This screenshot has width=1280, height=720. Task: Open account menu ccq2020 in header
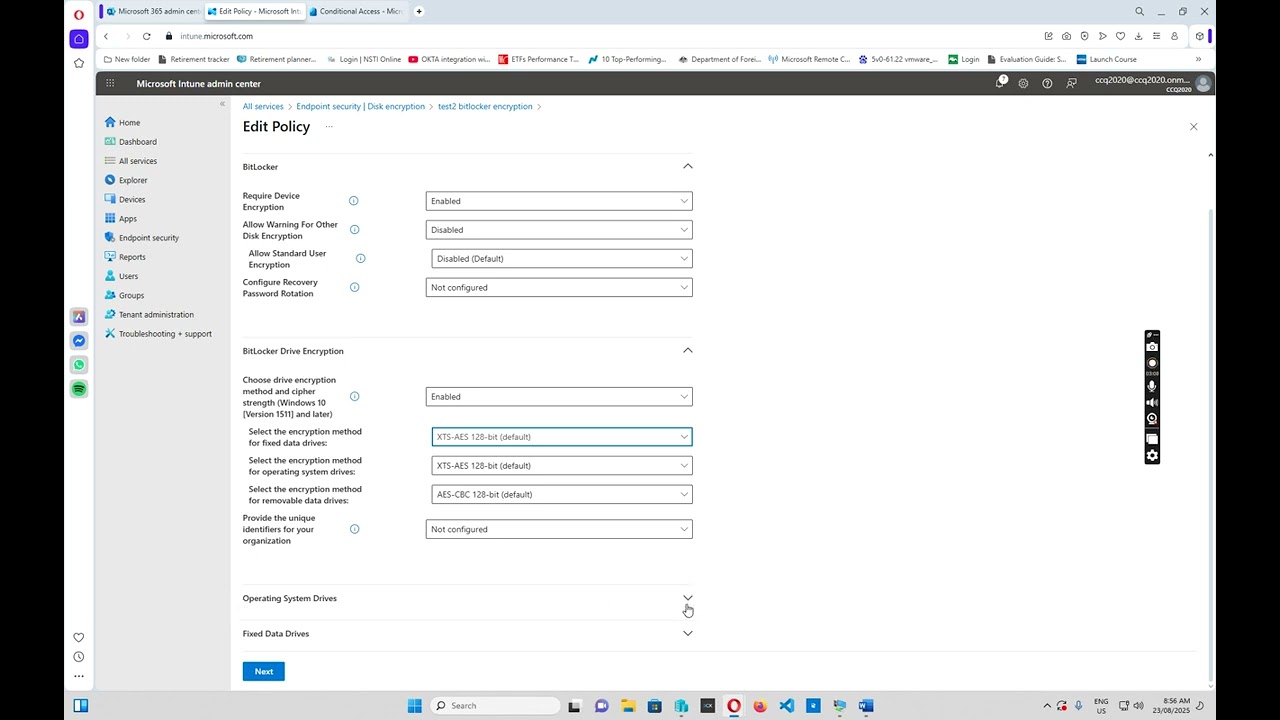coord(1152,83)
